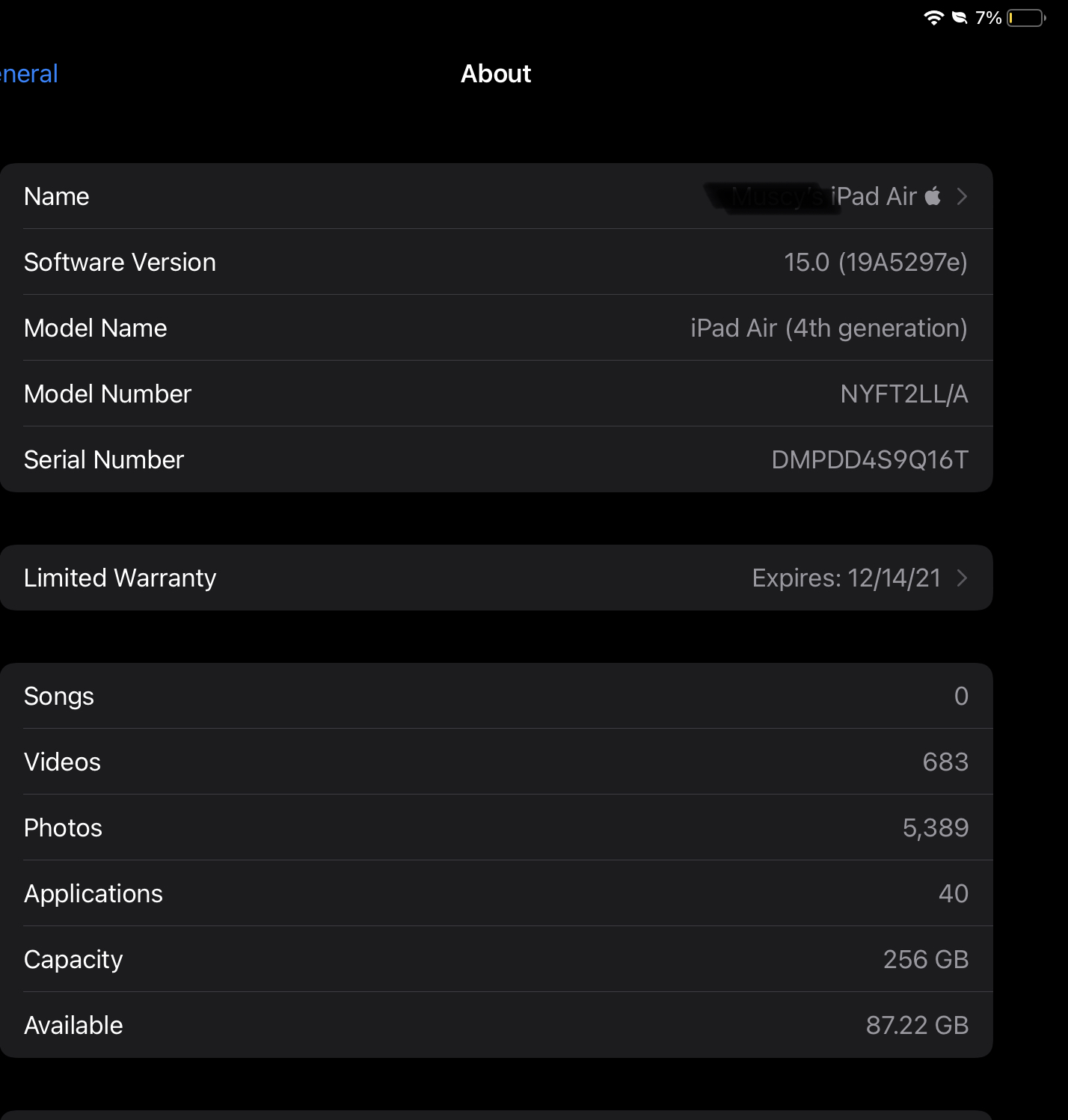This screenshot has height=1120, width=1068.
Task: Tap the Model Number value NYFT2LL/A
Action: (903, 394)
